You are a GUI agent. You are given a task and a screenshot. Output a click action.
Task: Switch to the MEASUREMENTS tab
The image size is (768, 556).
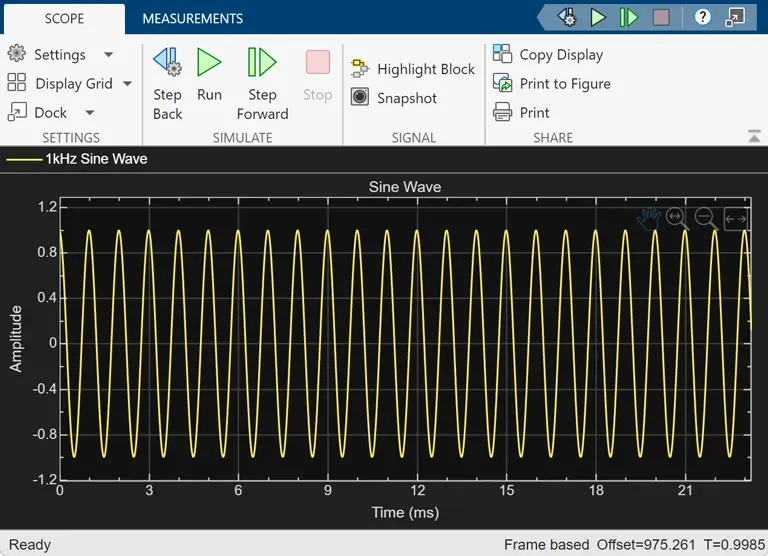click(x=192, y=19)
